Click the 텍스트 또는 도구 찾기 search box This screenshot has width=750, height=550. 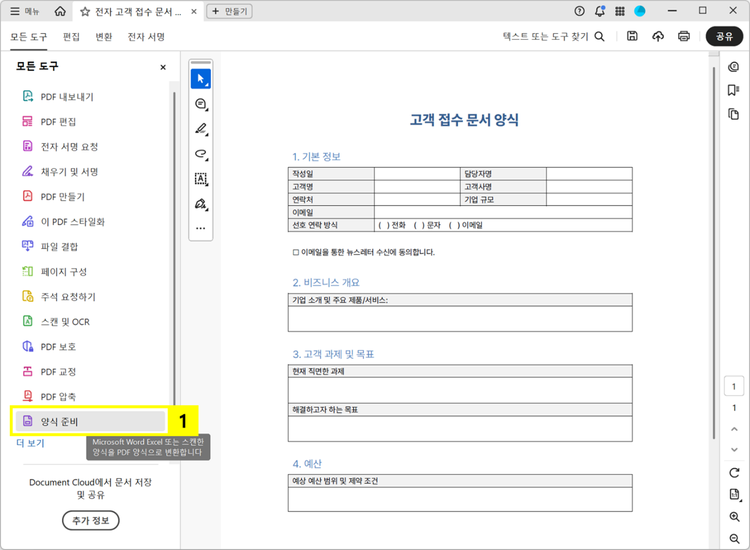[x=553, y=36]
